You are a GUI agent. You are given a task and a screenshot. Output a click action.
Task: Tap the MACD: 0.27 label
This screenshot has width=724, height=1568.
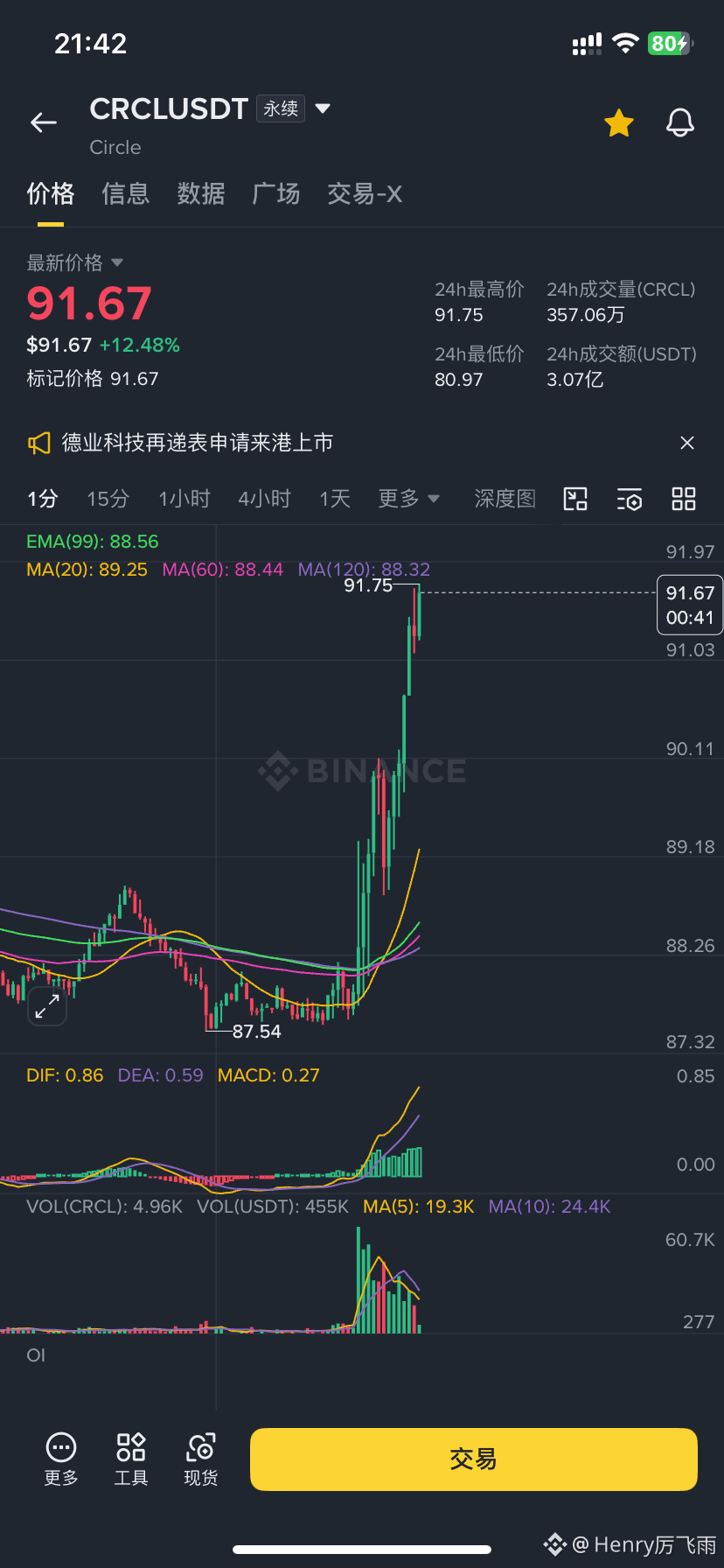coord(268,1075)
